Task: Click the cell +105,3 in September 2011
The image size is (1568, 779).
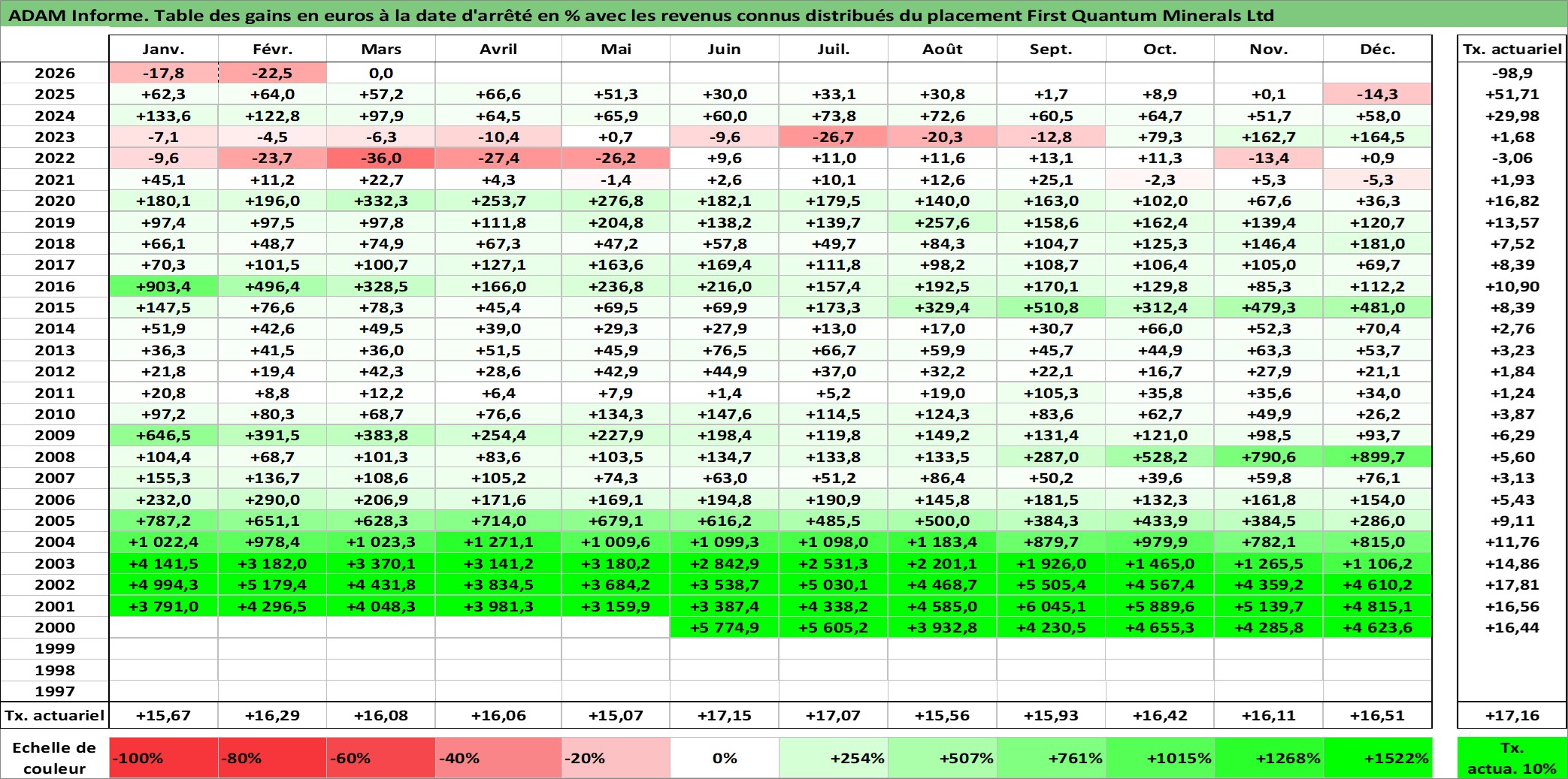Action: tap(1051, 393)
